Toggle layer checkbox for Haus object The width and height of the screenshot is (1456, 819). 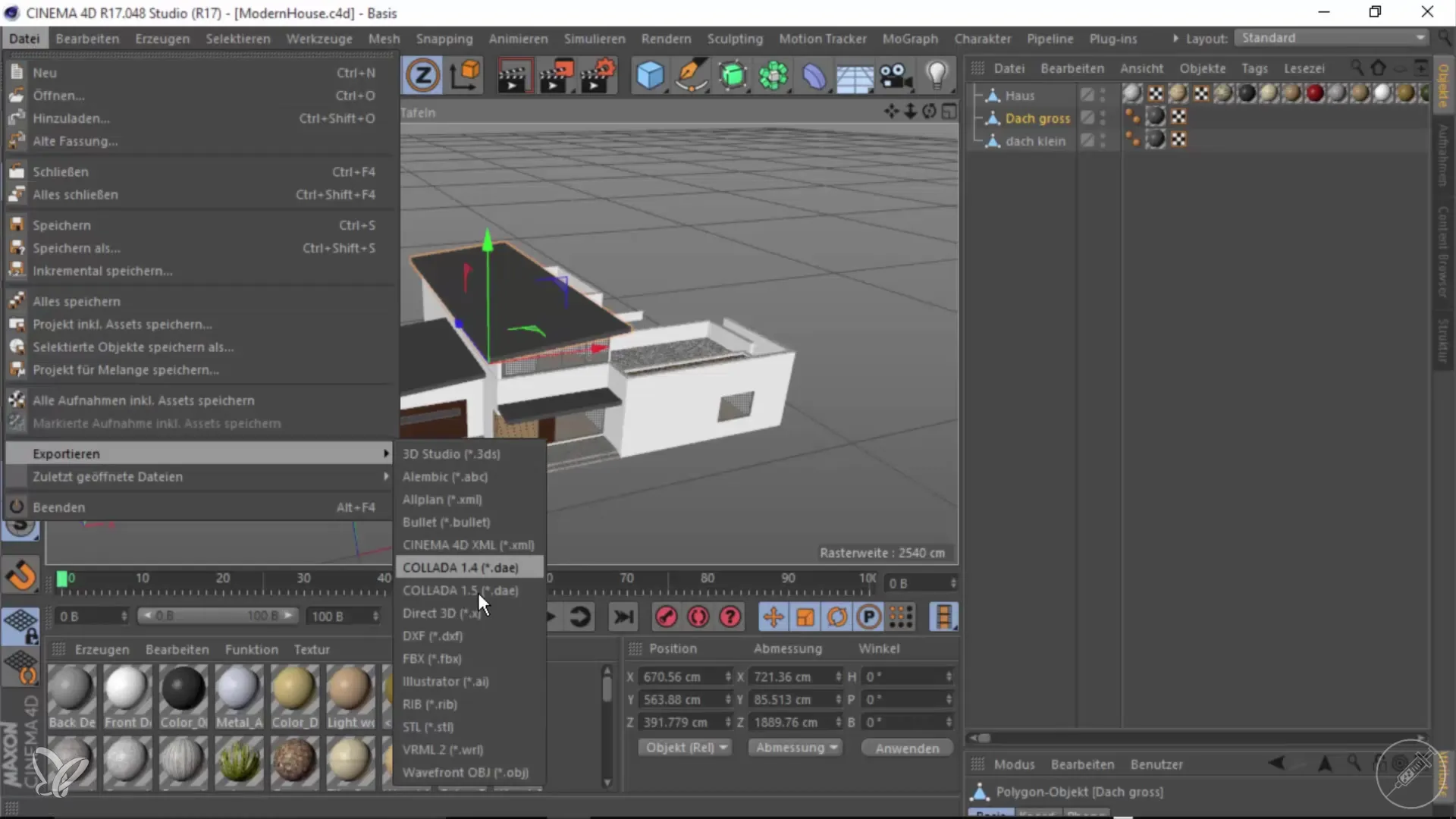(1087, 95)
